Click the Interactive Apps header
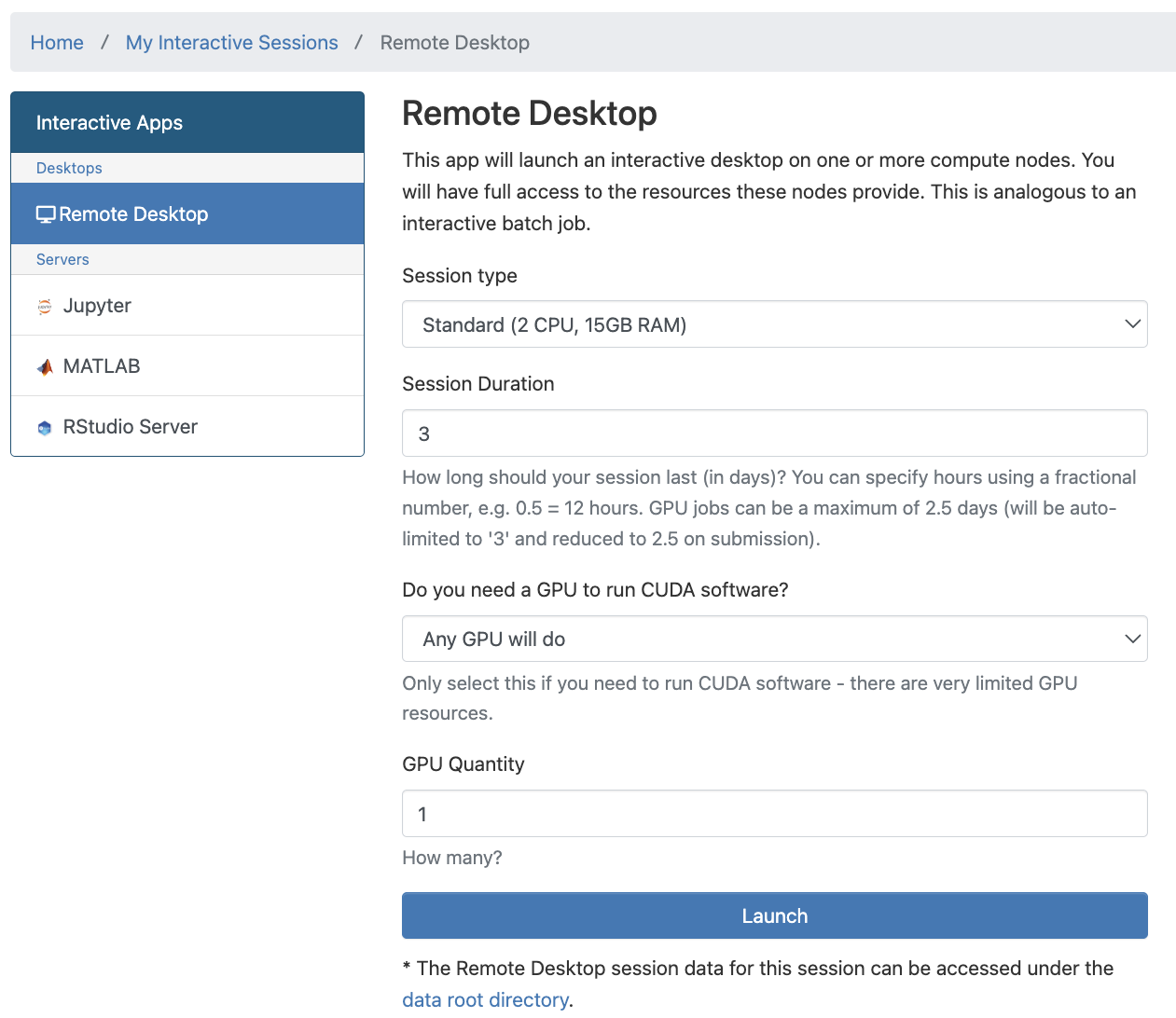 [x=109, y=122]
